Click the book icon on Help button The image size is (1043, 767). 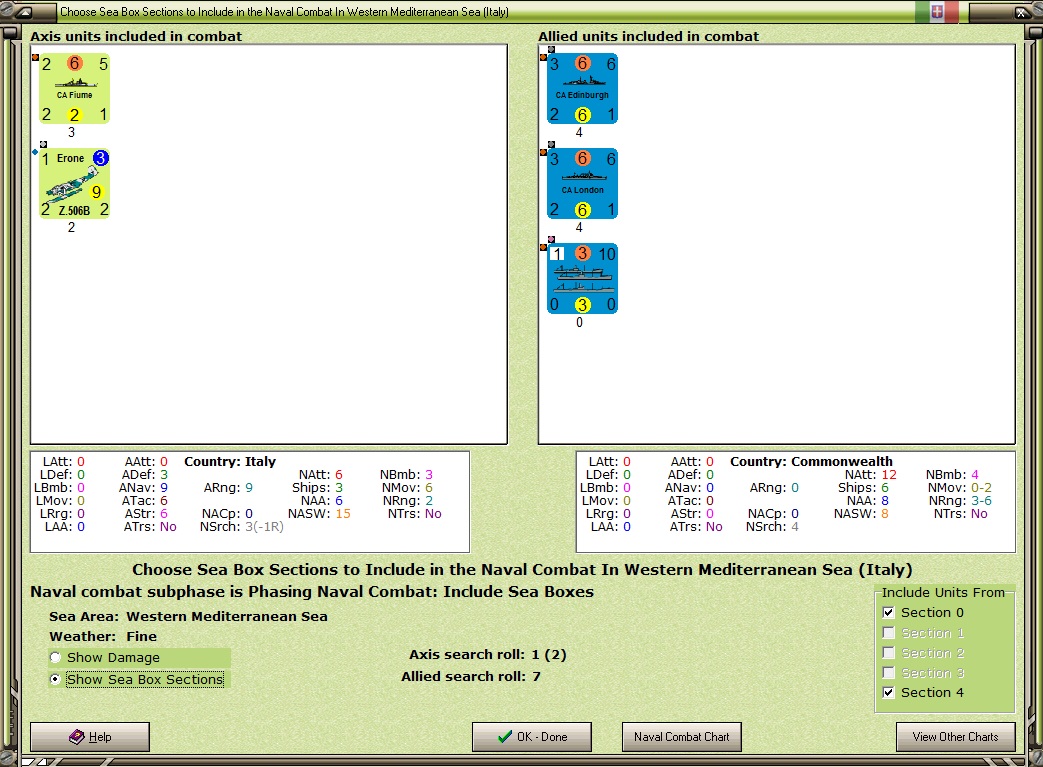[x=76, y=736]
